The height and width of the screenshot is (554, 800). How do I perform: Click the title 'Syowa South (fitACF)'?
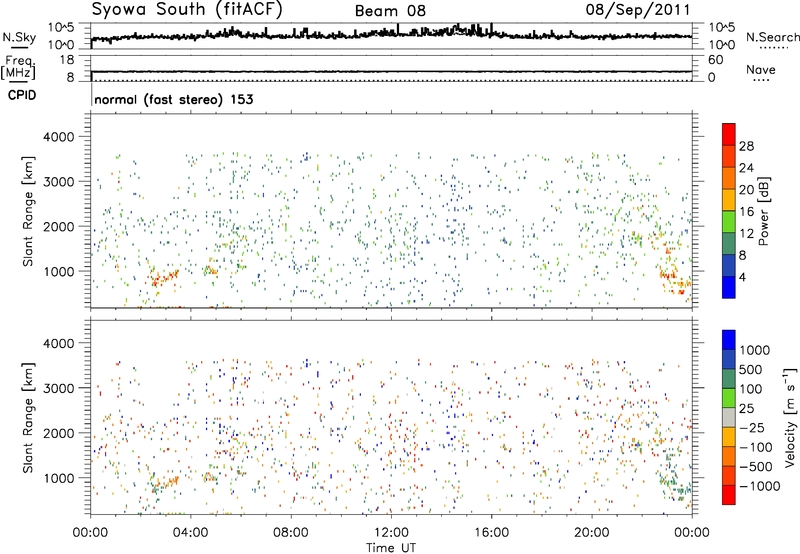[x=187, y=9]
